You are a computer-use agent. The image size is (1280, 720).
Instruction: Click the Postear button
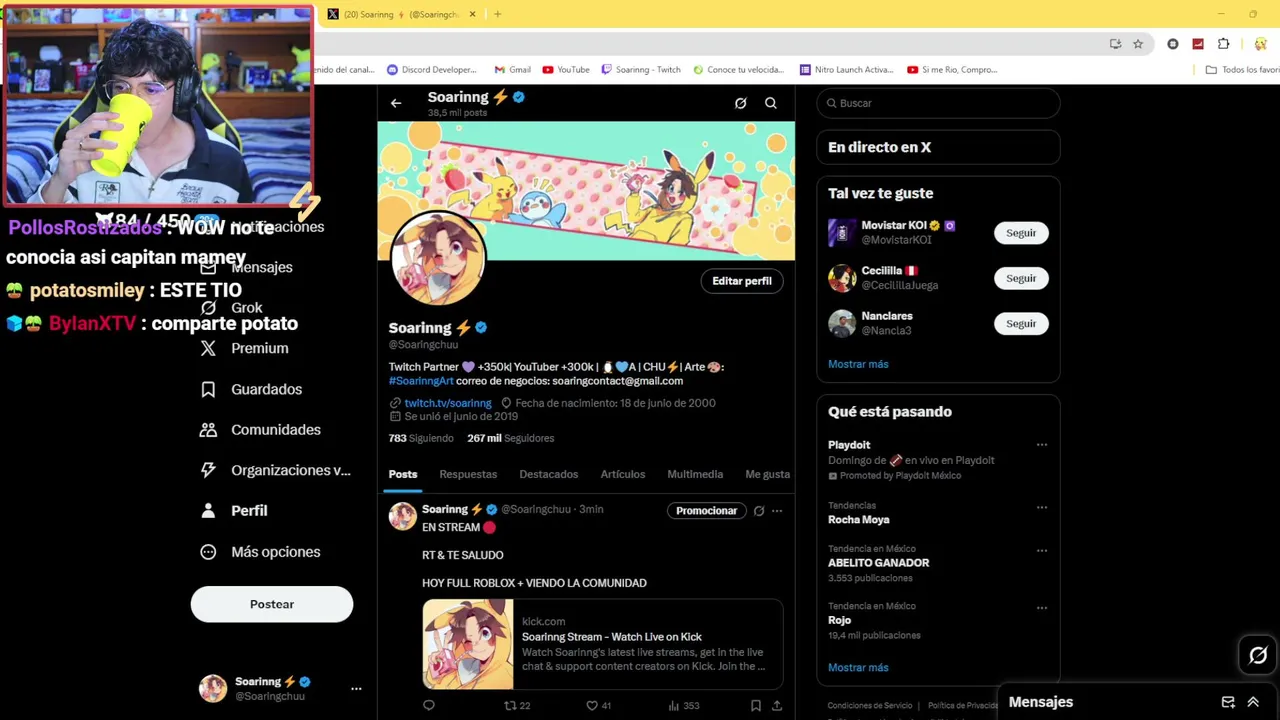point(272,604)
